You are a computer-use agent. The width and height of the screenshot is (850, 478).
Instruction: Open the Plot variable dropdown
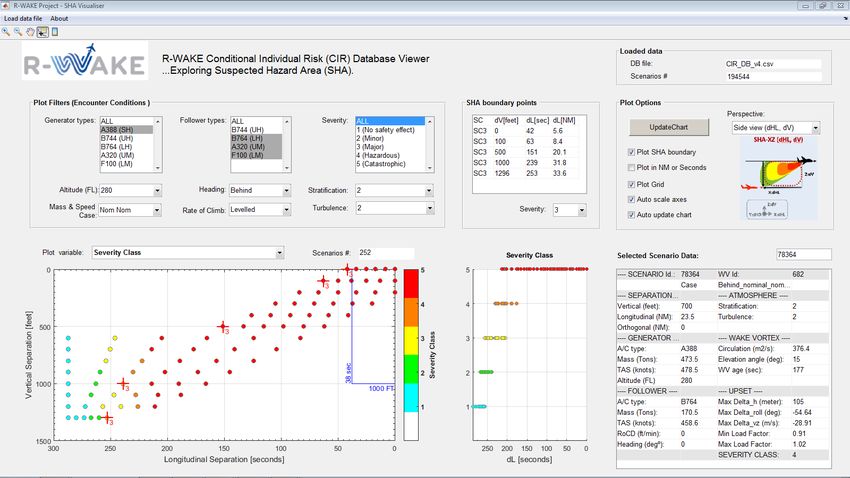(x=188, y=253)
